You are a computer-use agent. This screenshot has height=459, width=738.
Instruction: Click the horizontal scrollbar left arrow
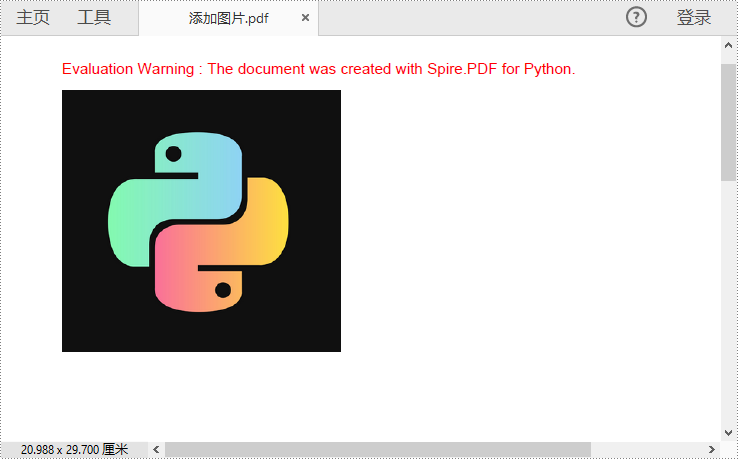tap(156, 450)
